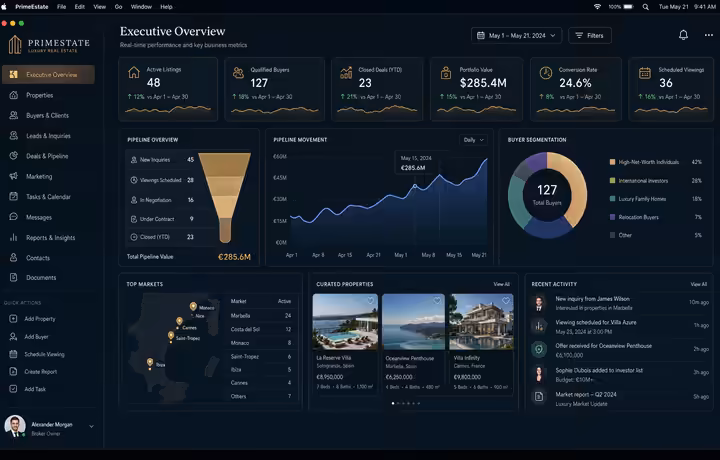
Task: Click the Market report document icon
Action: 539,396
